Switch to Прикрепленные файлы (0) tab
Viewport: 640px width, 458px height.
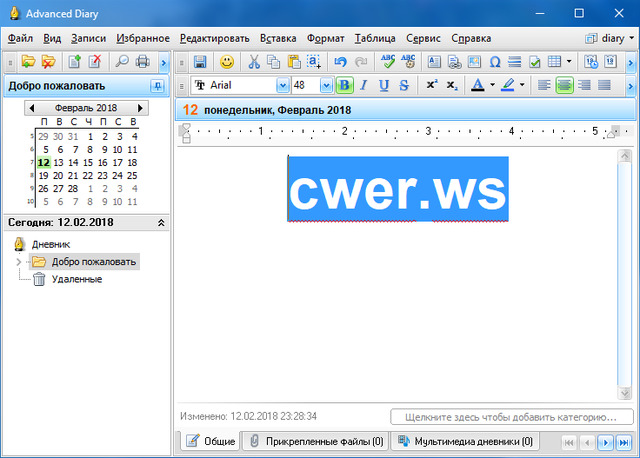pos(316,441)
